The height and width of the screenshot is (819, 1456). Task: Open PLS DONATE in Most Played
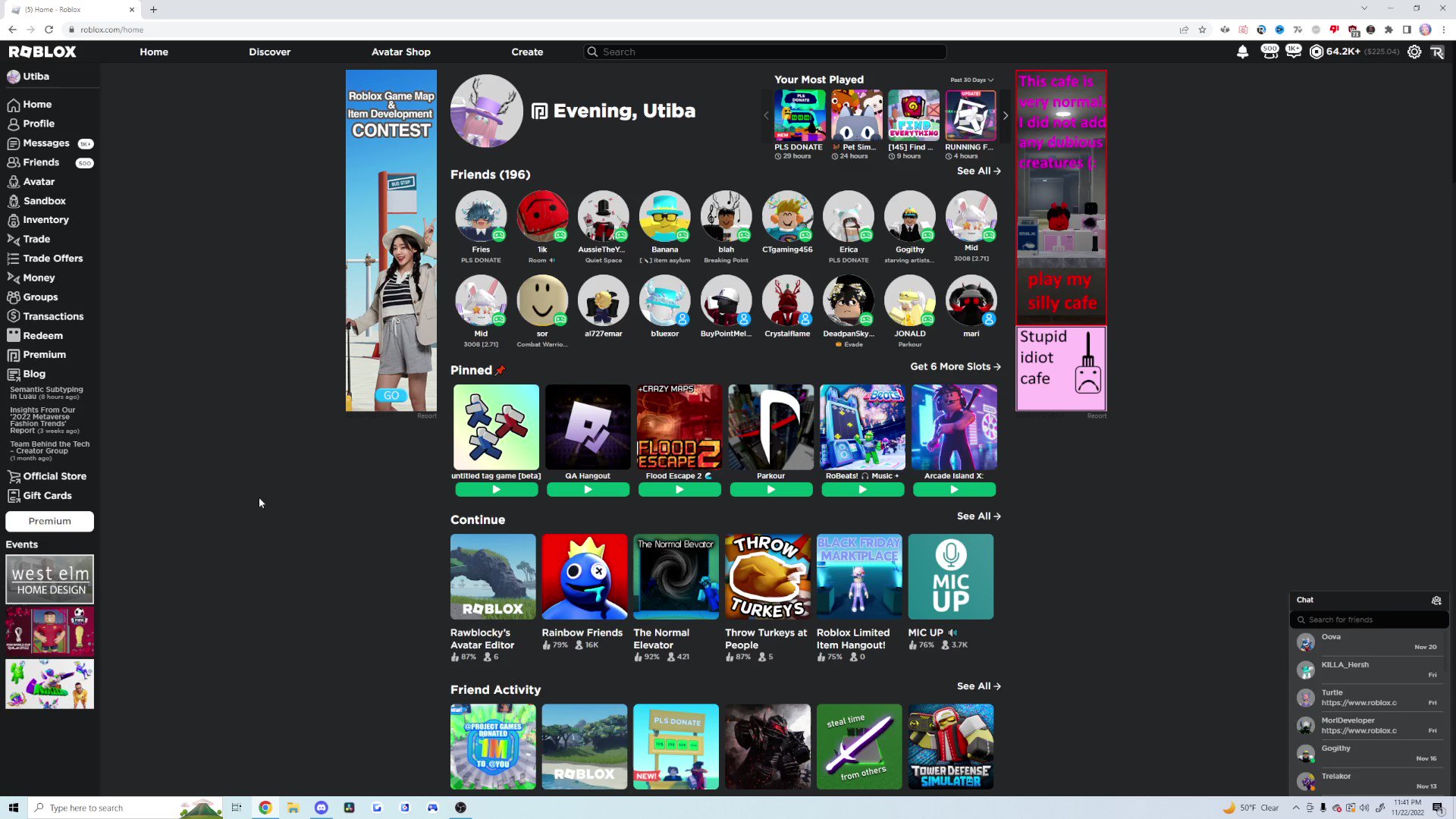799,115
